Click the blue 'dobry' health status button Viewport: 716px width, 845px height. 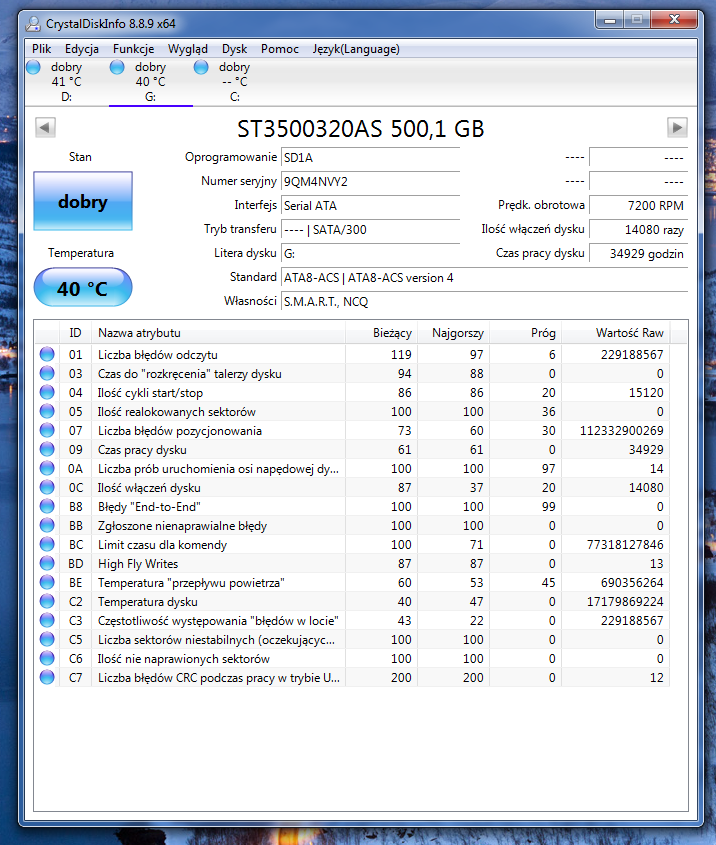tap(83, 201)
